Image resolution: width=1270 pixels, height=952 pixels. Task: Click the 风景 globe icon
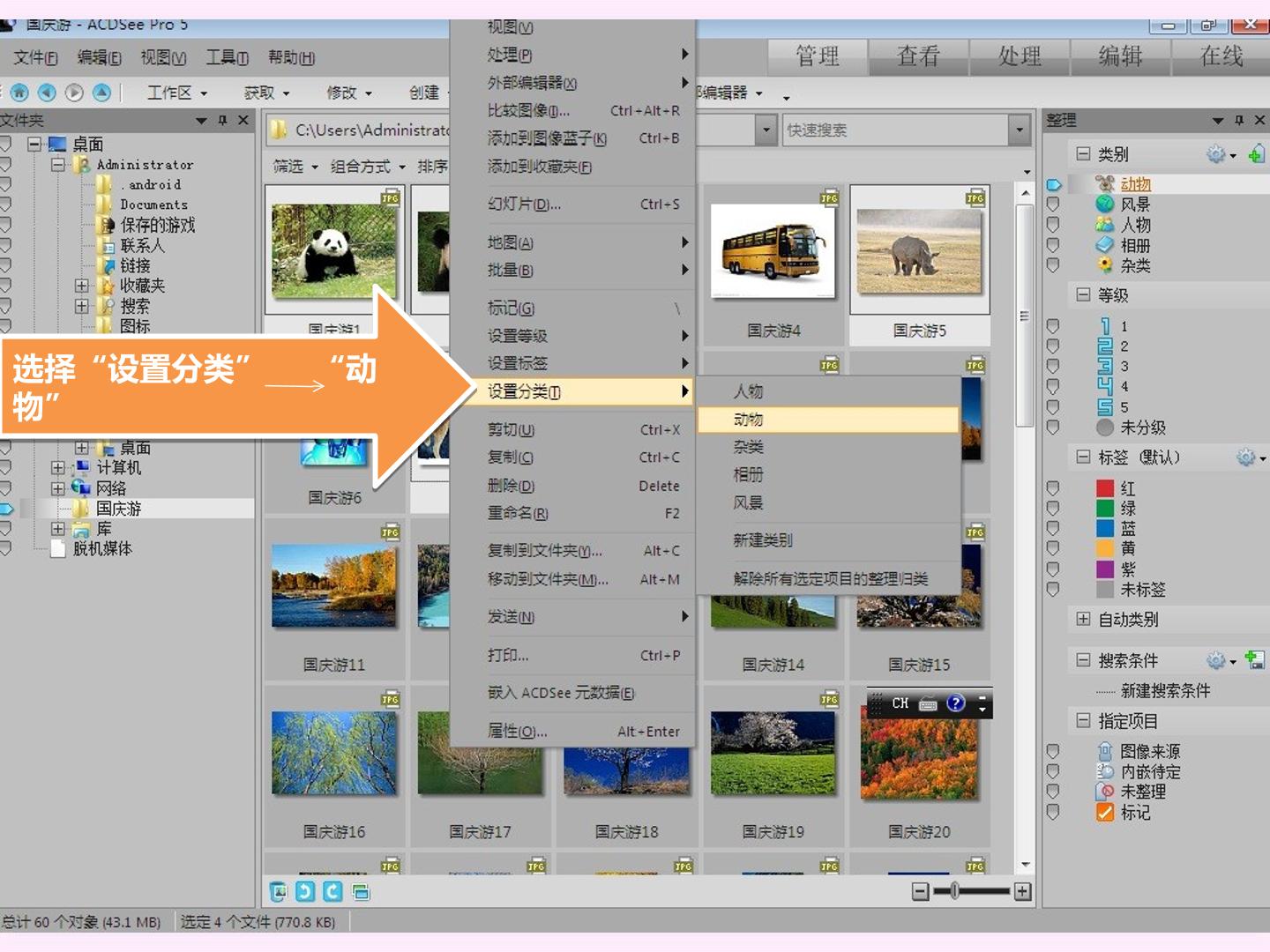click(1105, 204)
